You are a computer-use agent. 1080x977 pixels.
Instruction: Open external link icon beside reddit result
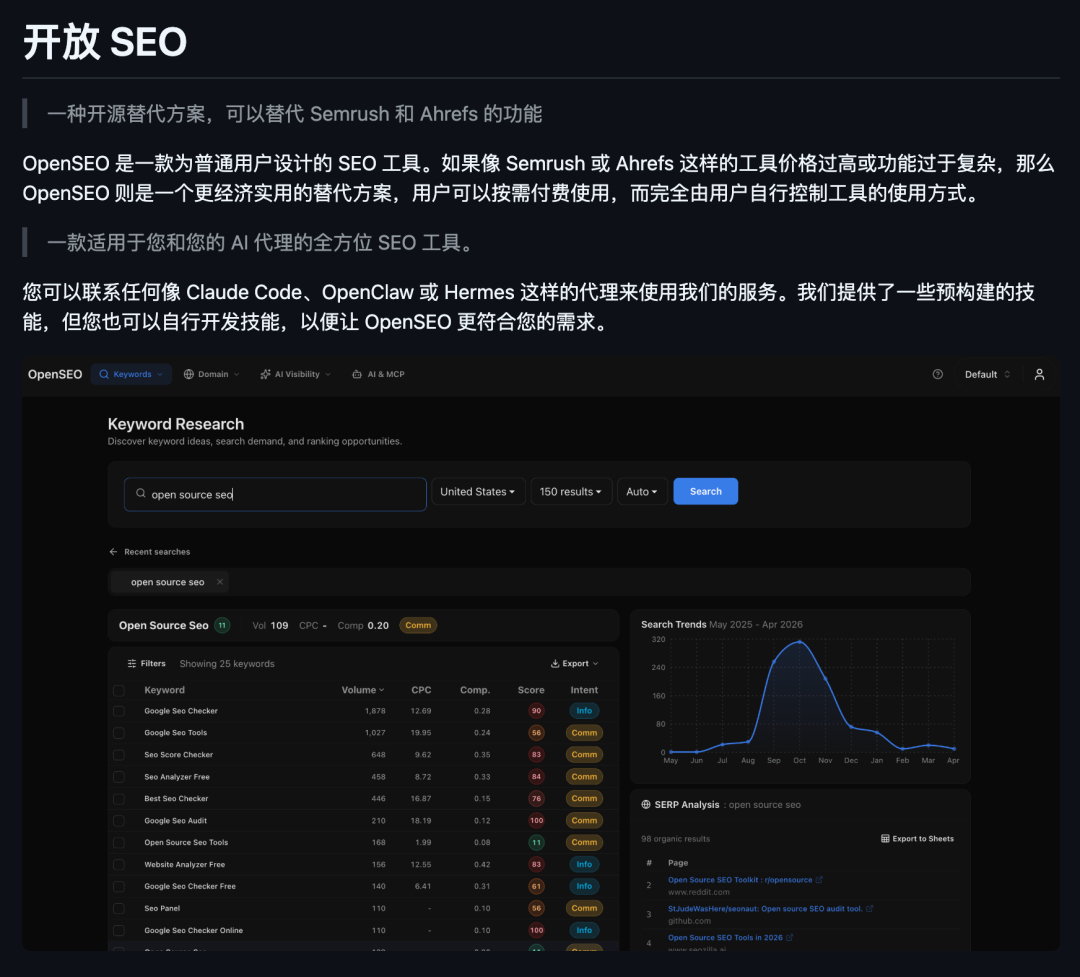click(819, 880)
